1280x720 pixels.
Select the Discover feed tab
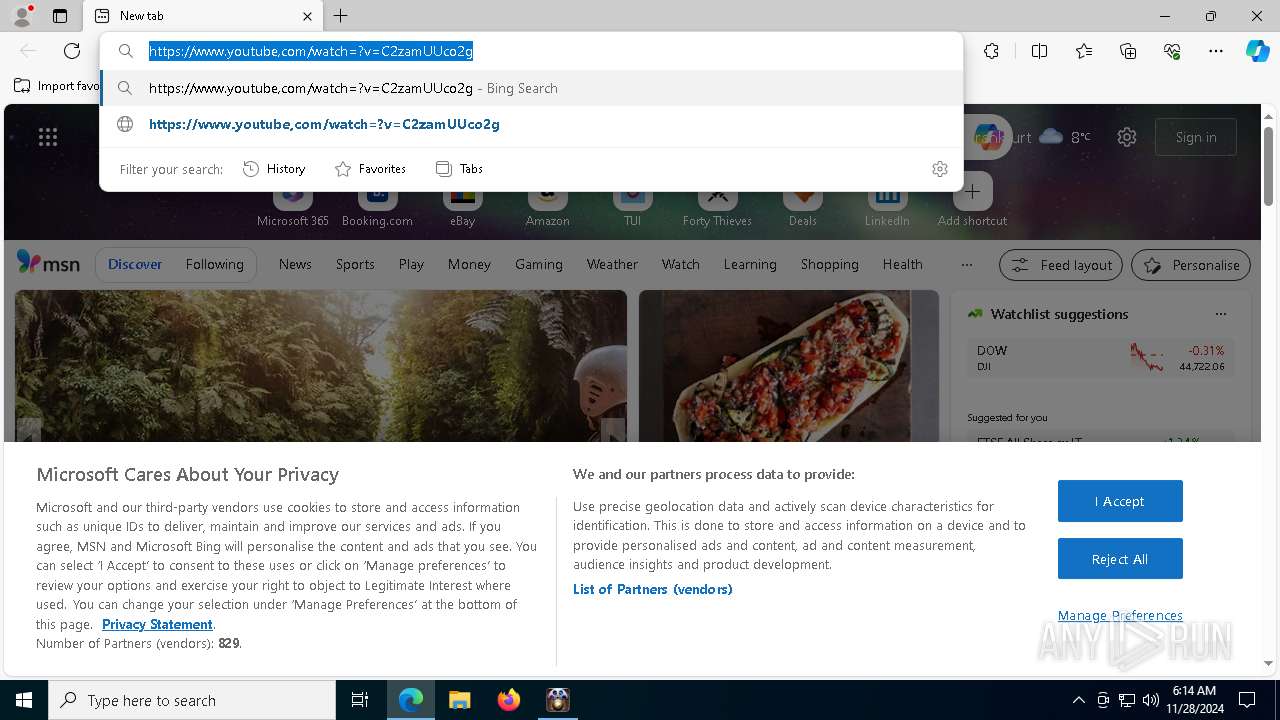click(135, 264)
